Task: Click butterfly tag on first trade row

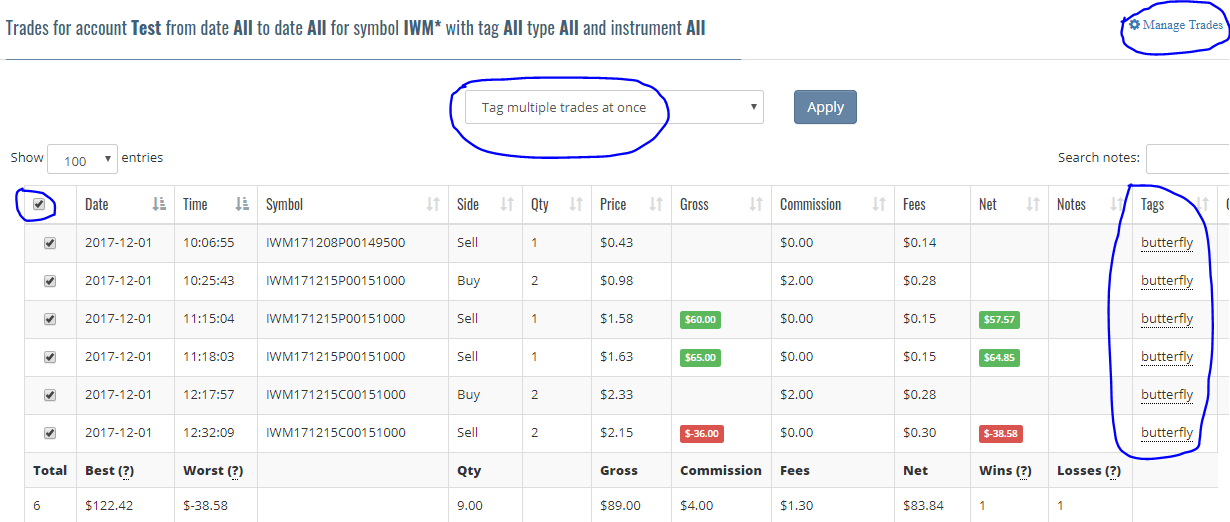Action: click(x=1167, y=243)
